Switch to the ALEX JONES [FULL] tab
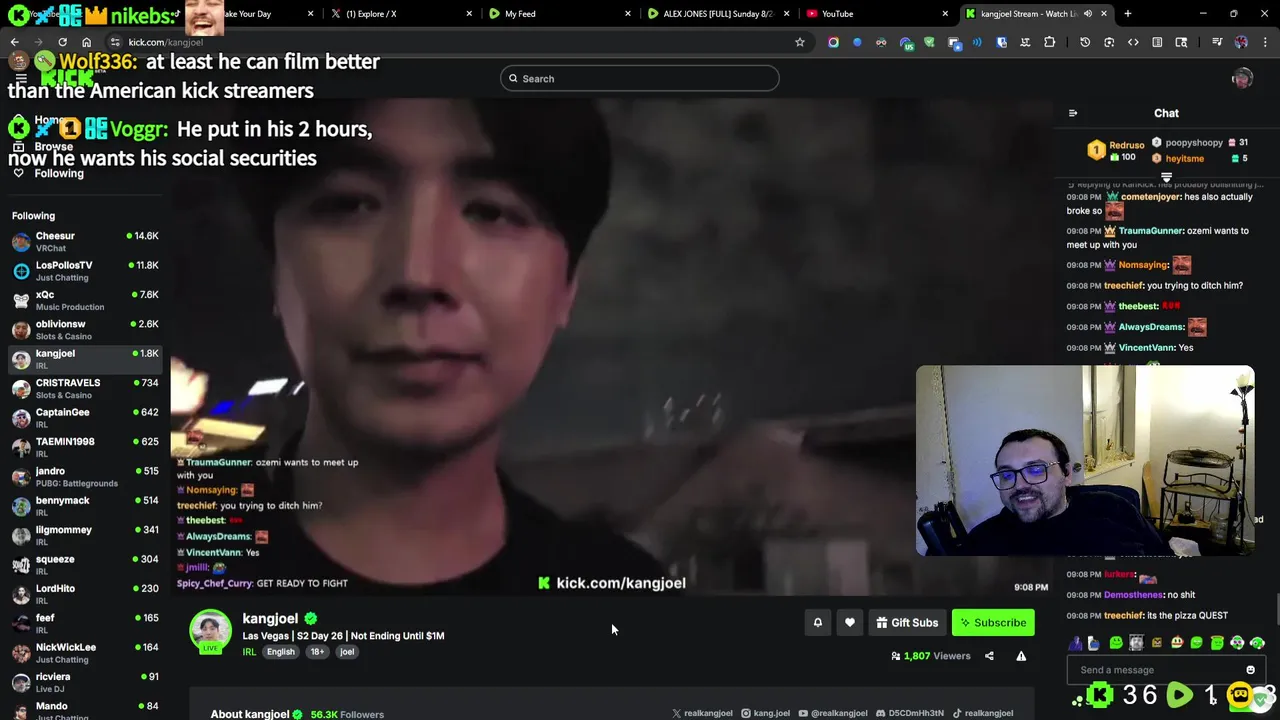The width and height of the screenshot is (1280, 720). point(718,14)
